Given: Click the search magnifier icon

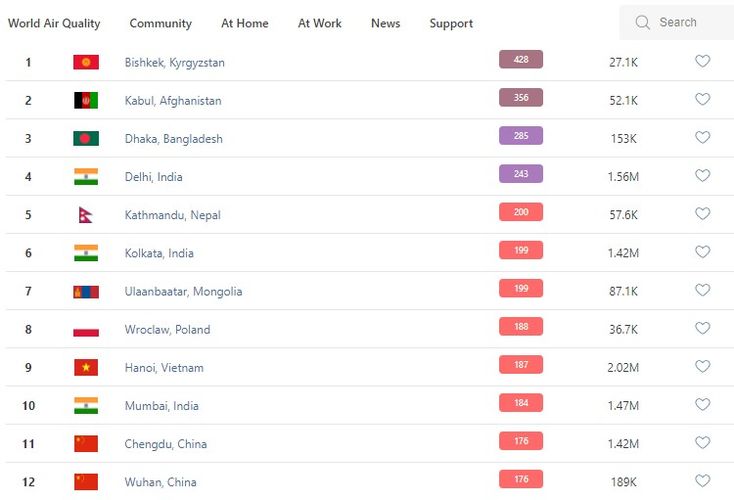Looking at the screenshot, I should (643, 22).
